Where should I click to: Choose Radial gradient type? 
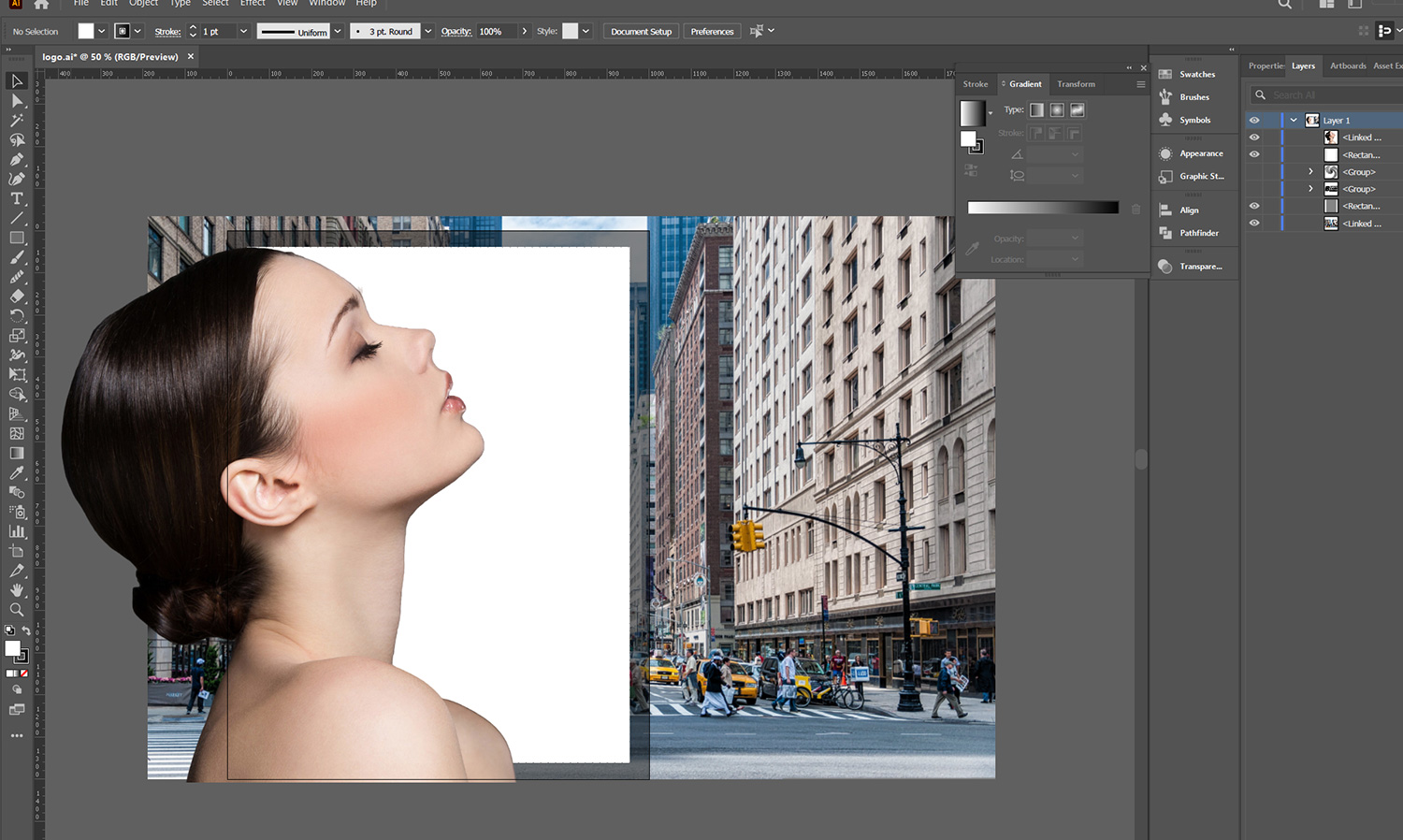(1057, 109)
